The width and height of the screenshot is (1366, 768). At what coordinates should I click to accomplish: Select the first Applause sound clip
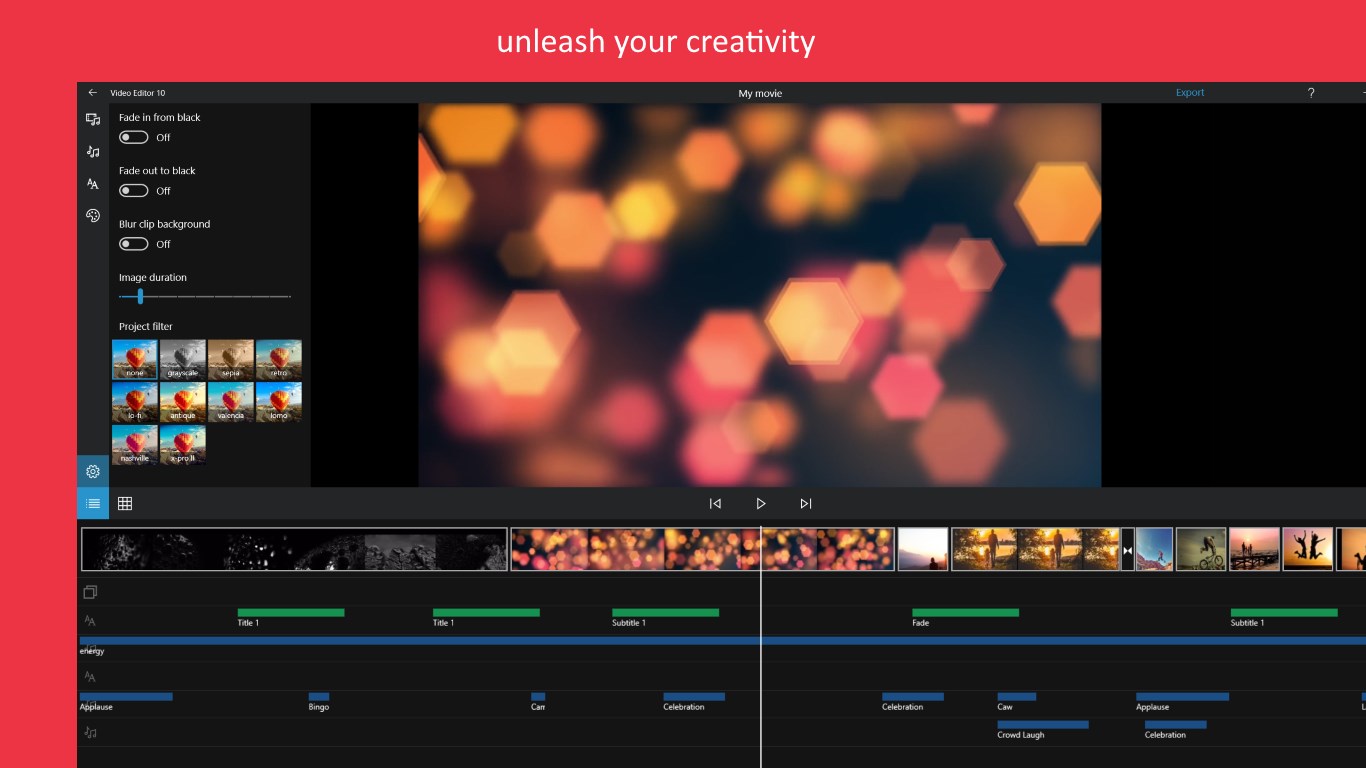[x=126, y=697]
